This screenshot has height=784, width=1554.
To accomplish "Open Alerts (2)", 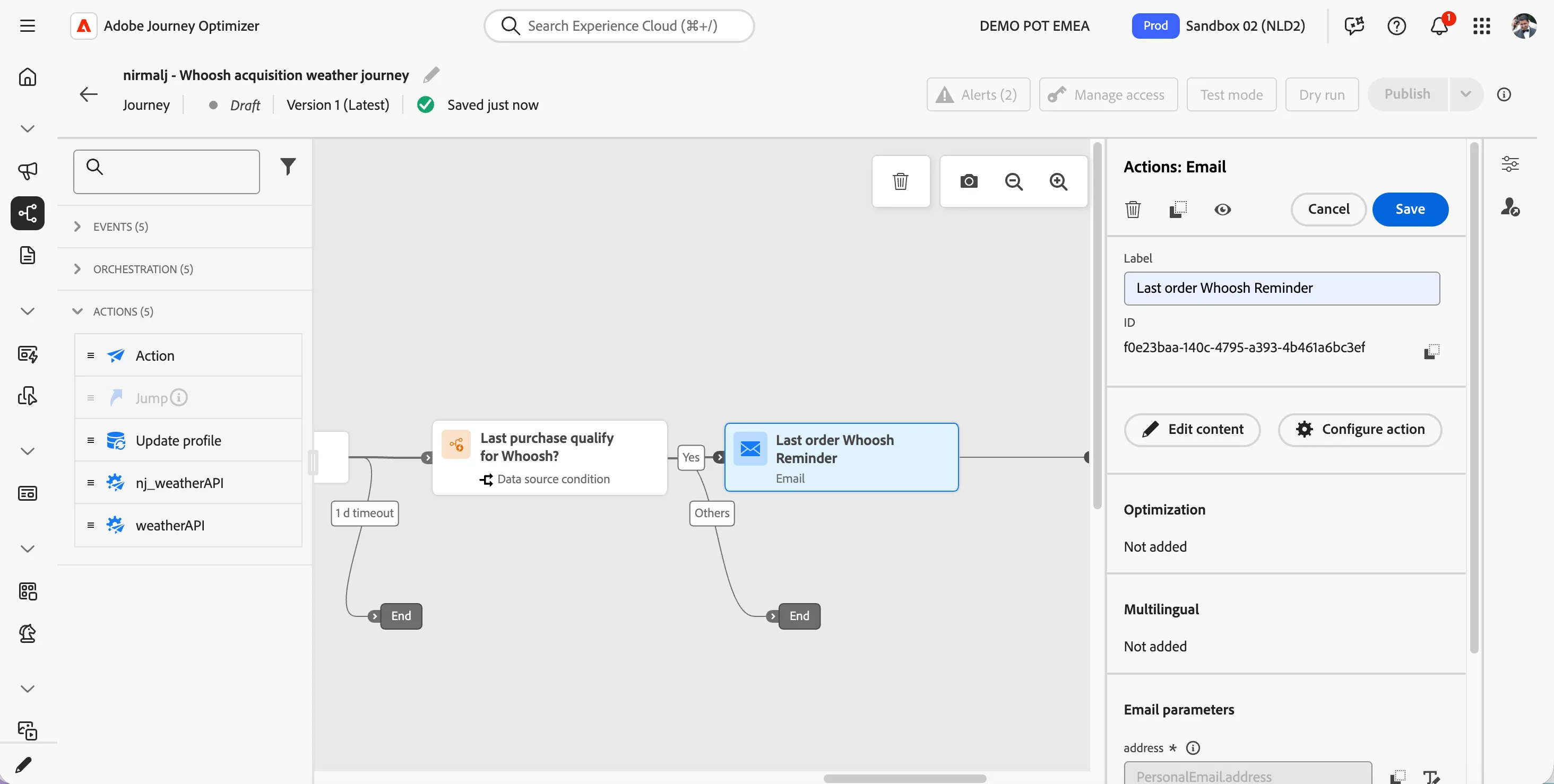I will (x=978, y=94).
